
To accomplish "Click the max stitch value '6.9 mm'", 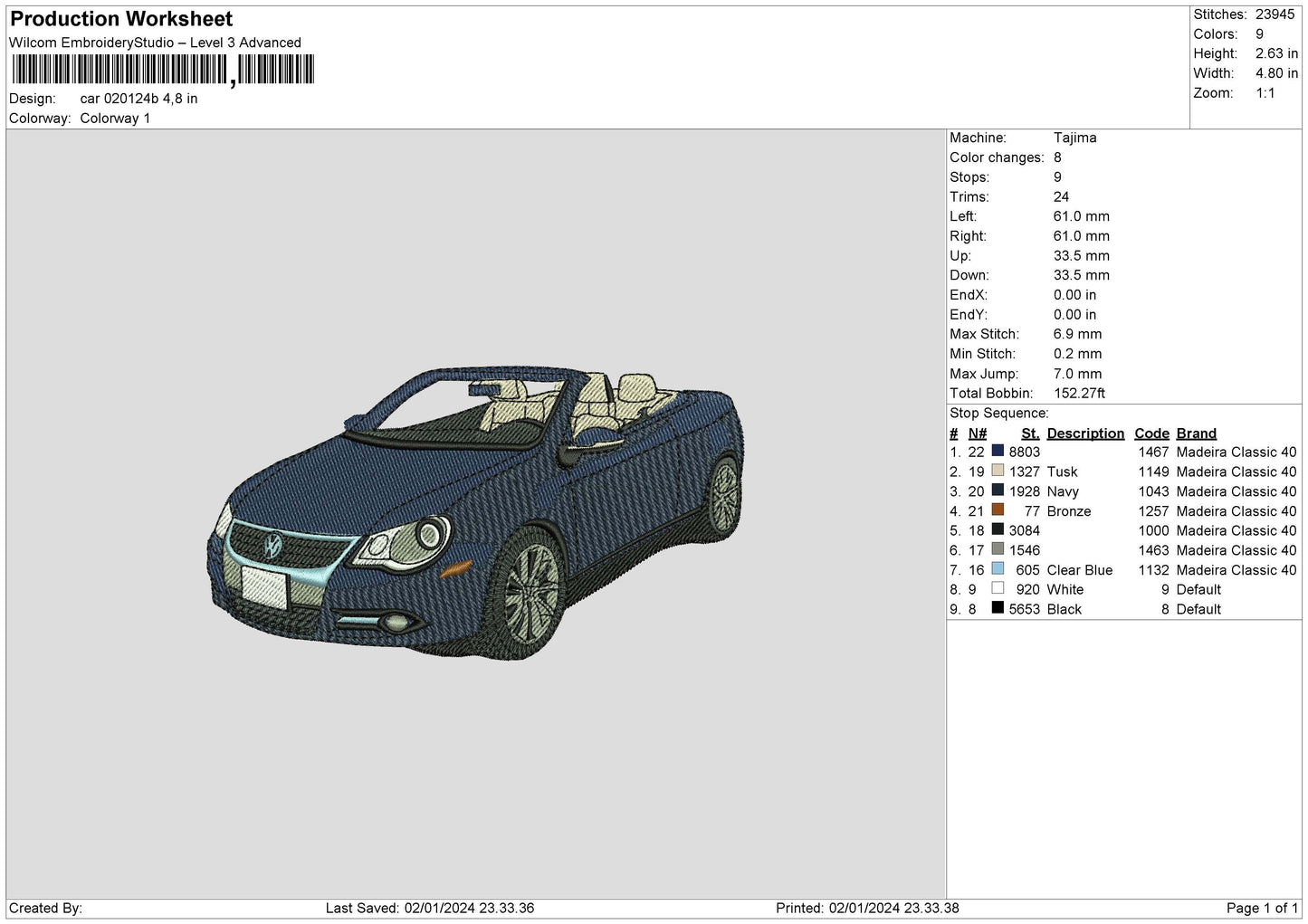I will click(1077, 334).
